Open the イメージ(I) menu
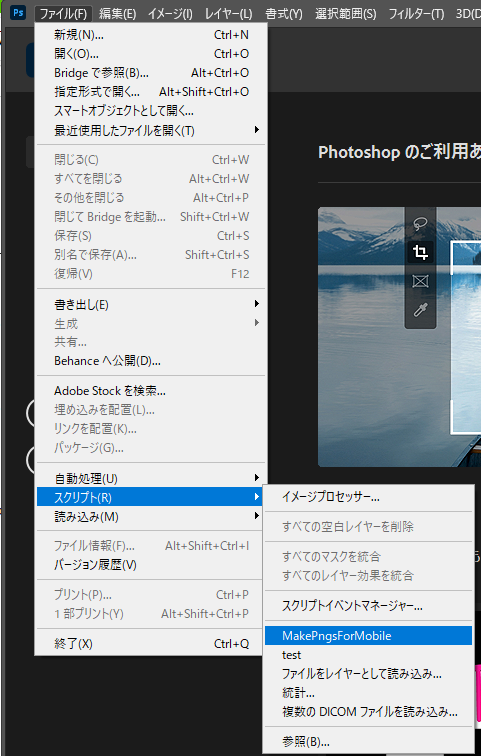Screen dimensions: 481x756 pos(170,13)
